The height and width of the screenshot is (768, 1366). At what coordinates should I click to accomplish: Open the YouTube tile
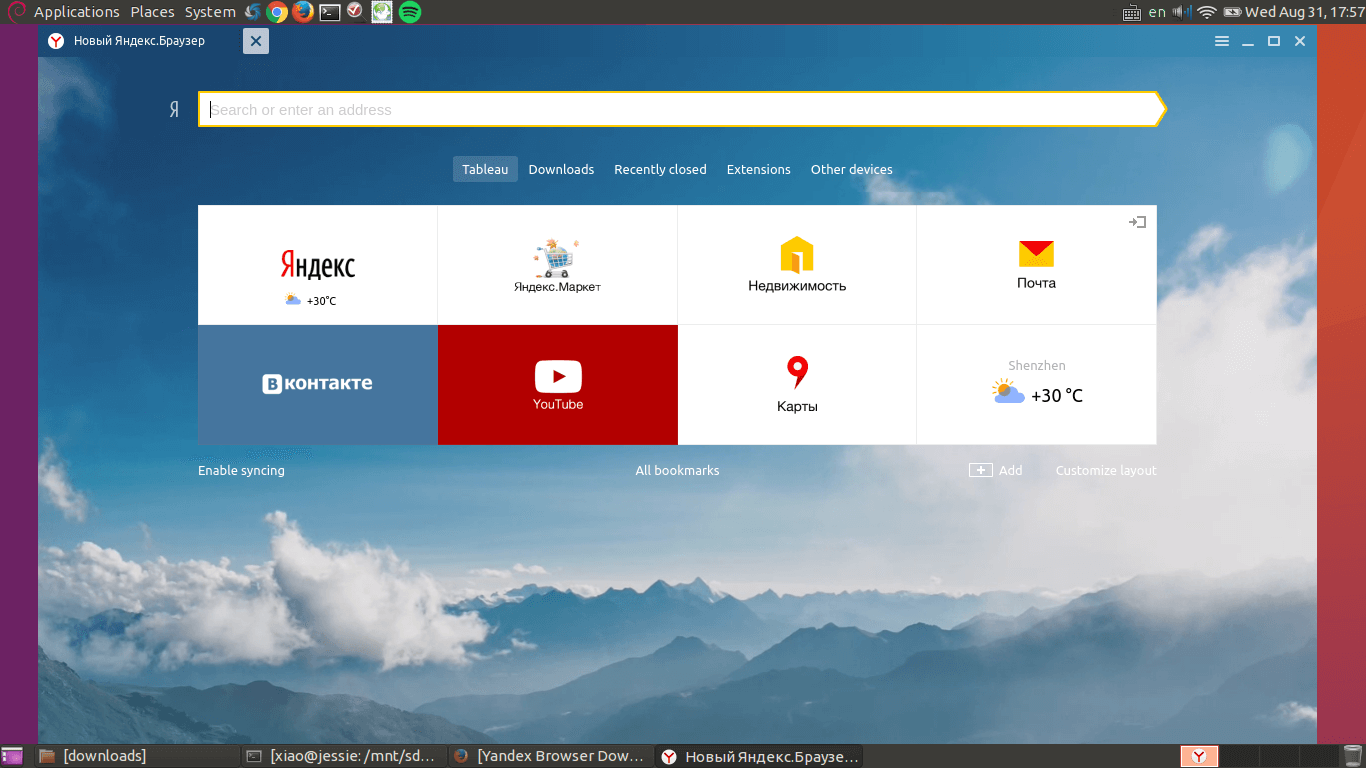[x=557, y=385]
